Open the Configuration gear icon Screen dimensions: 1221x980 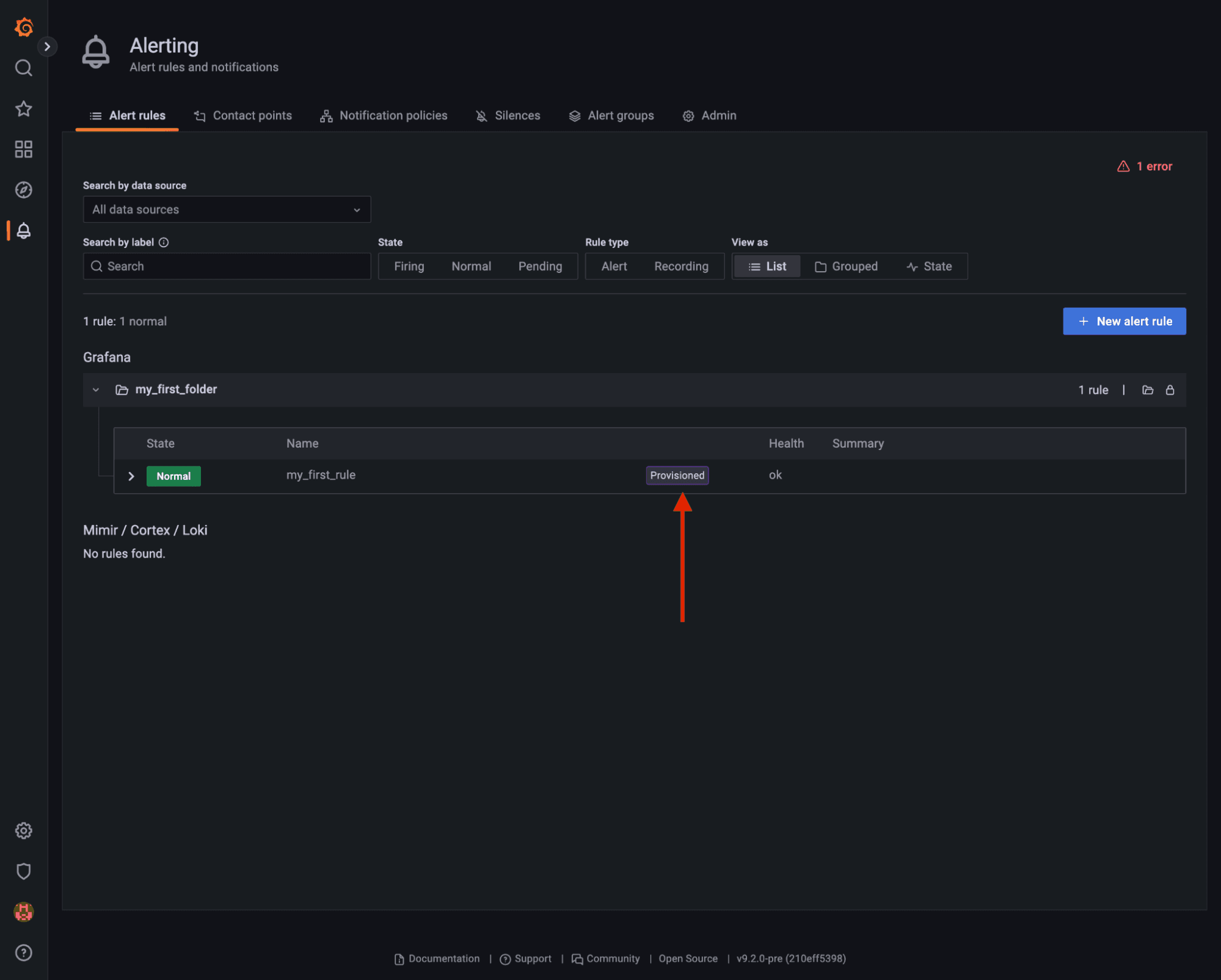pyautogui.click(x=23, y=830)
